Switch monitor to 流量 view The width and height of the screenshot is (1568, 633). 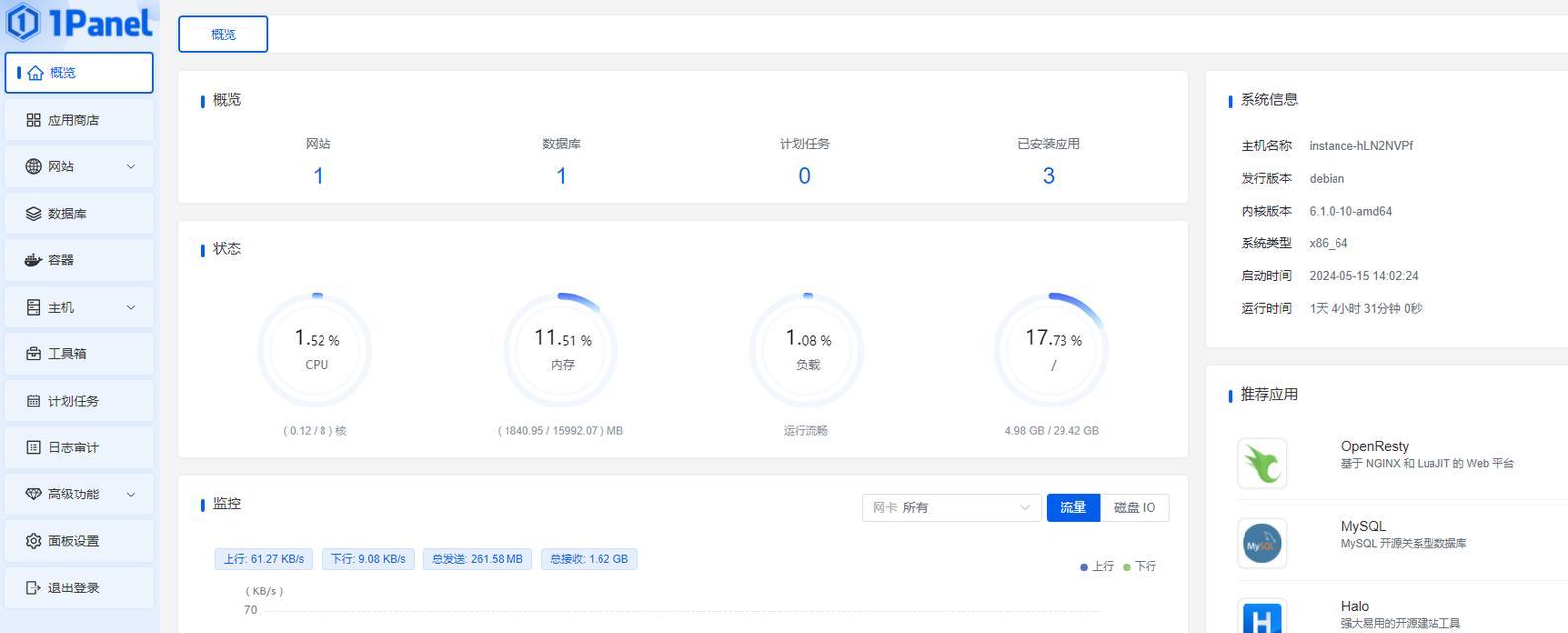(x=1073, y=507)
